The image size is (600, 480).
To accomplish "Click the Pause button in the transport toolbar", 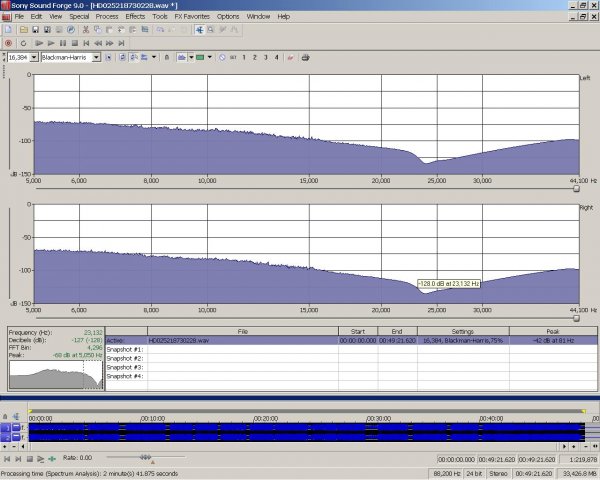I will coord(62,43).
